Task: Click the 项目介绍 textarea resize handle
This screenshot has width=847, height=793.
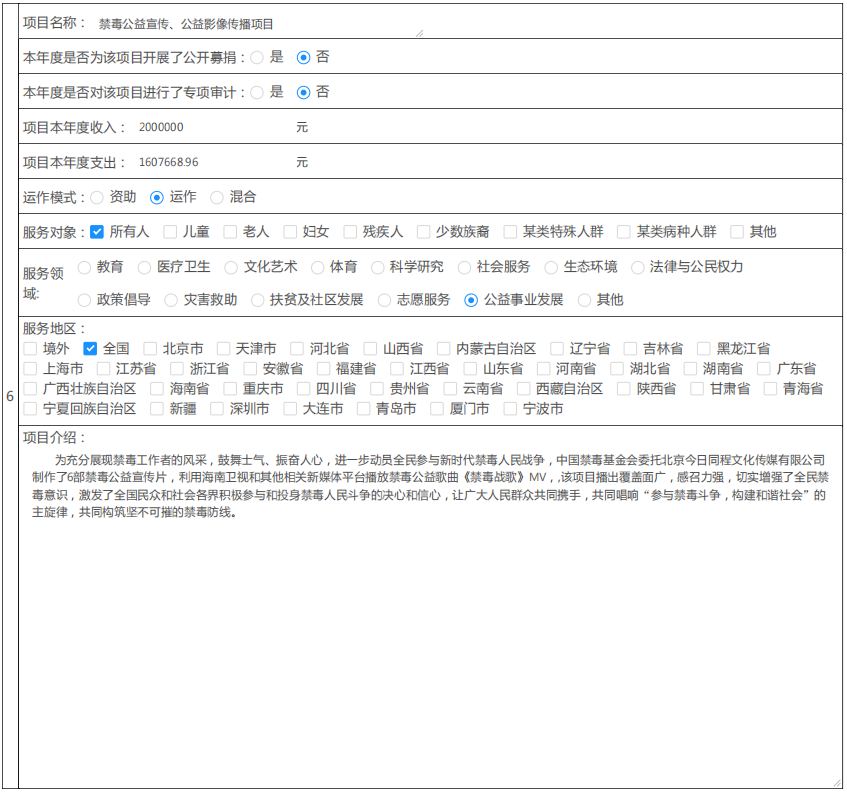Action: click(x=836, y=782)
